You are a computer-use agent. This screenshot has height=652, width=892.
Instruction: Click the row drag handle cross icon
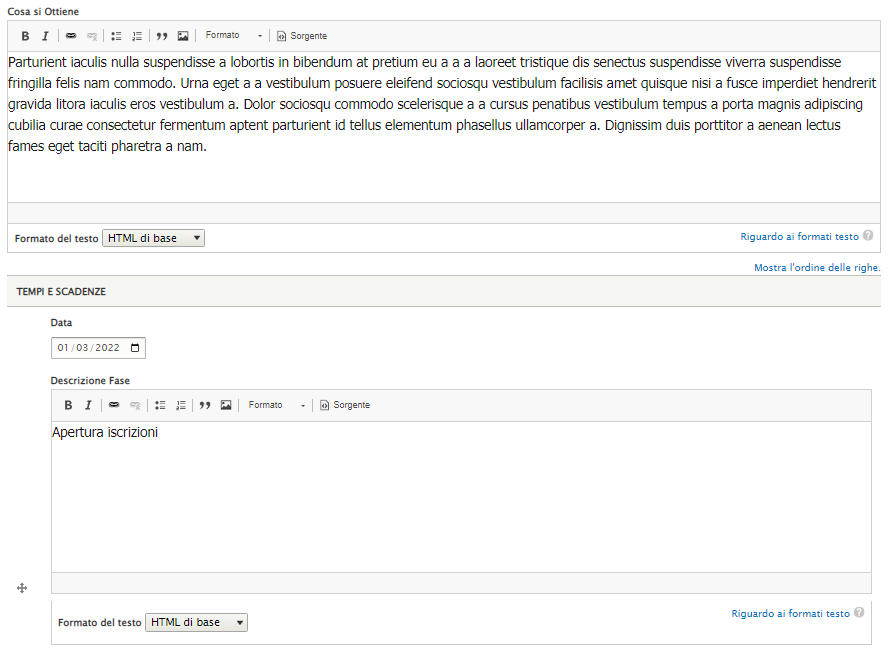point(22,588)
